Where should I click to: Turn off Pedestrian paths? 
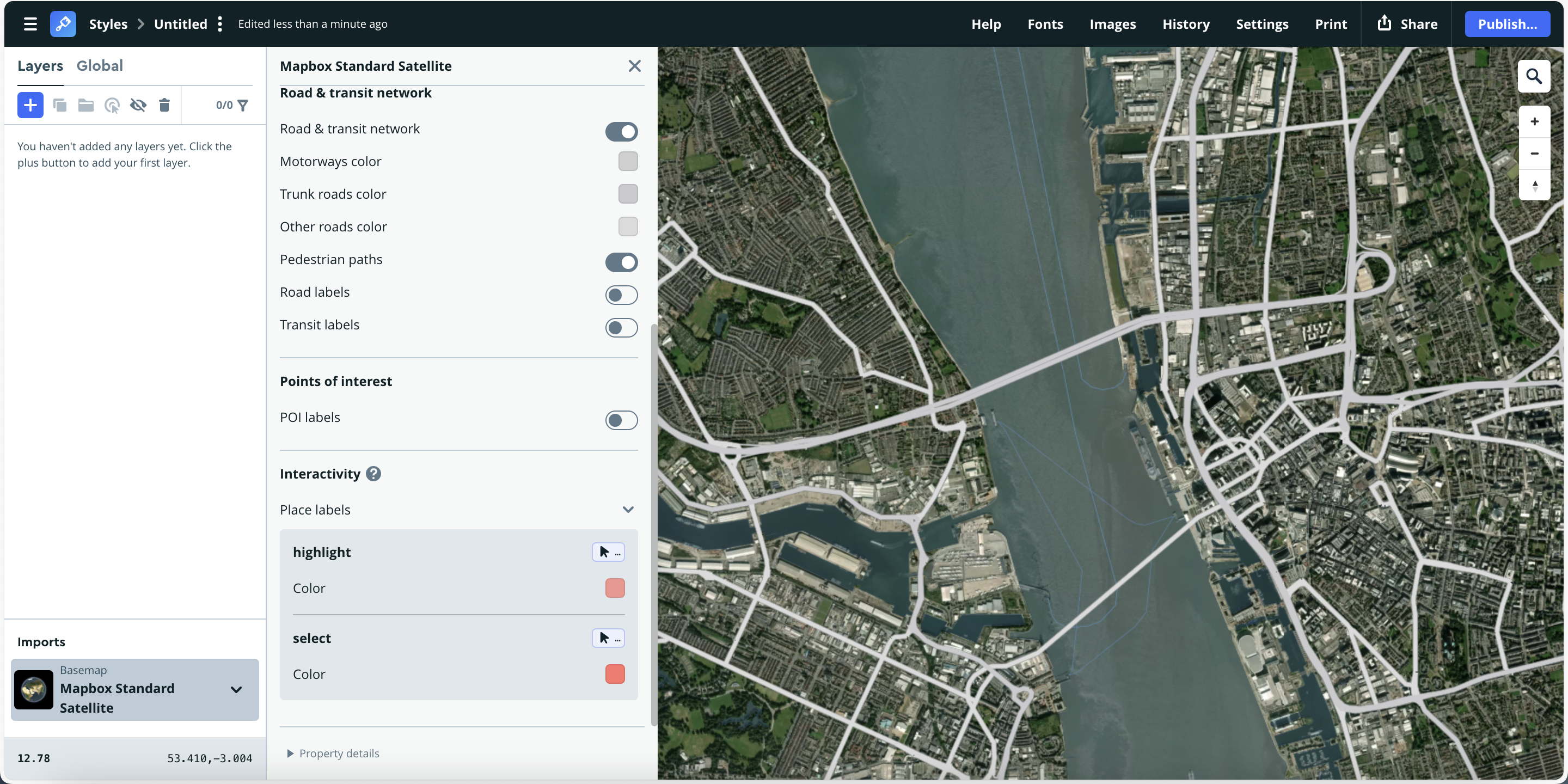[x=621, y=262]
